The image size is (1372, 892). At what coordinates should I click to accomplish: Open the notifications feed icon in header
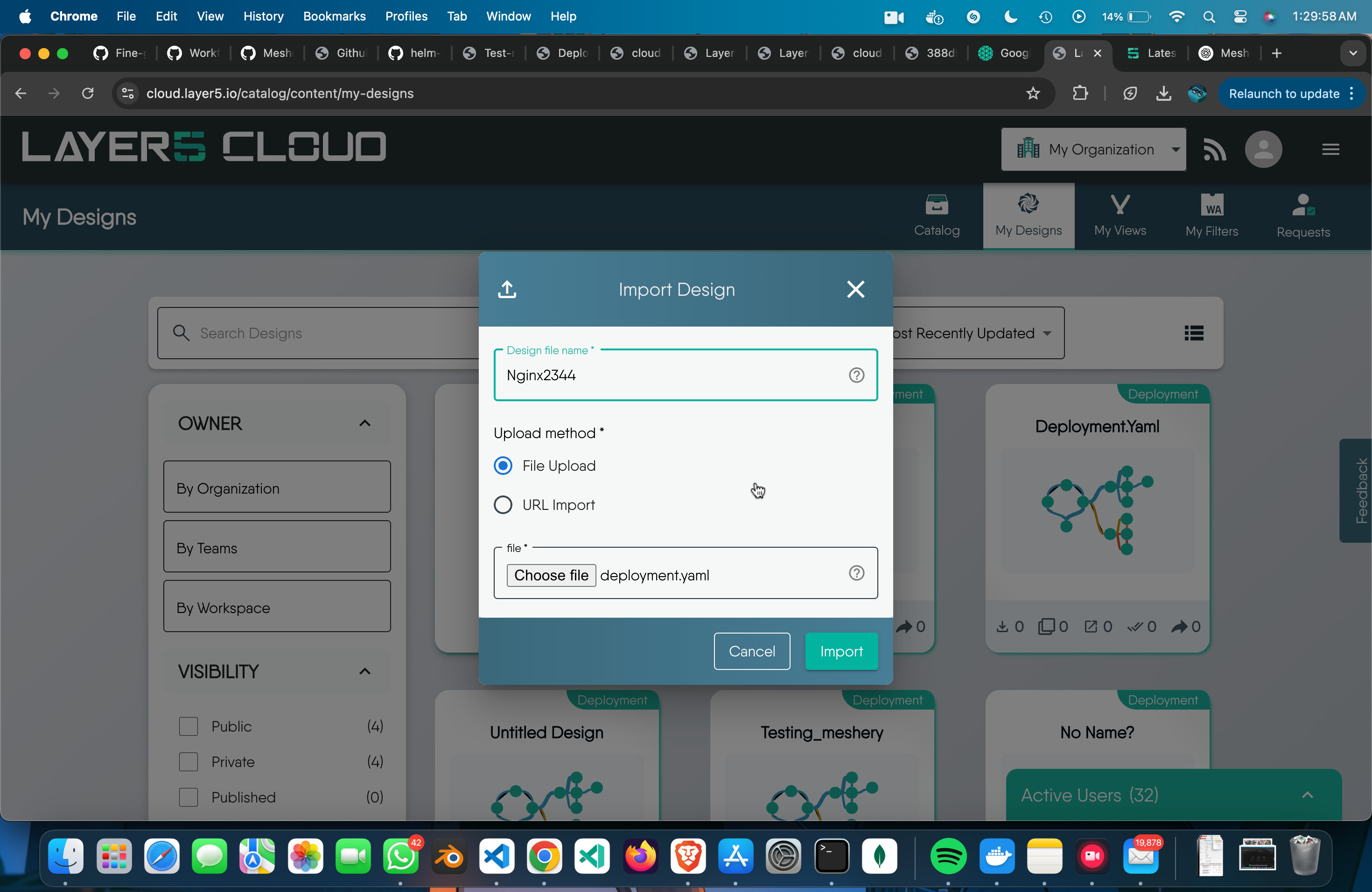(x=1214, y=149)
